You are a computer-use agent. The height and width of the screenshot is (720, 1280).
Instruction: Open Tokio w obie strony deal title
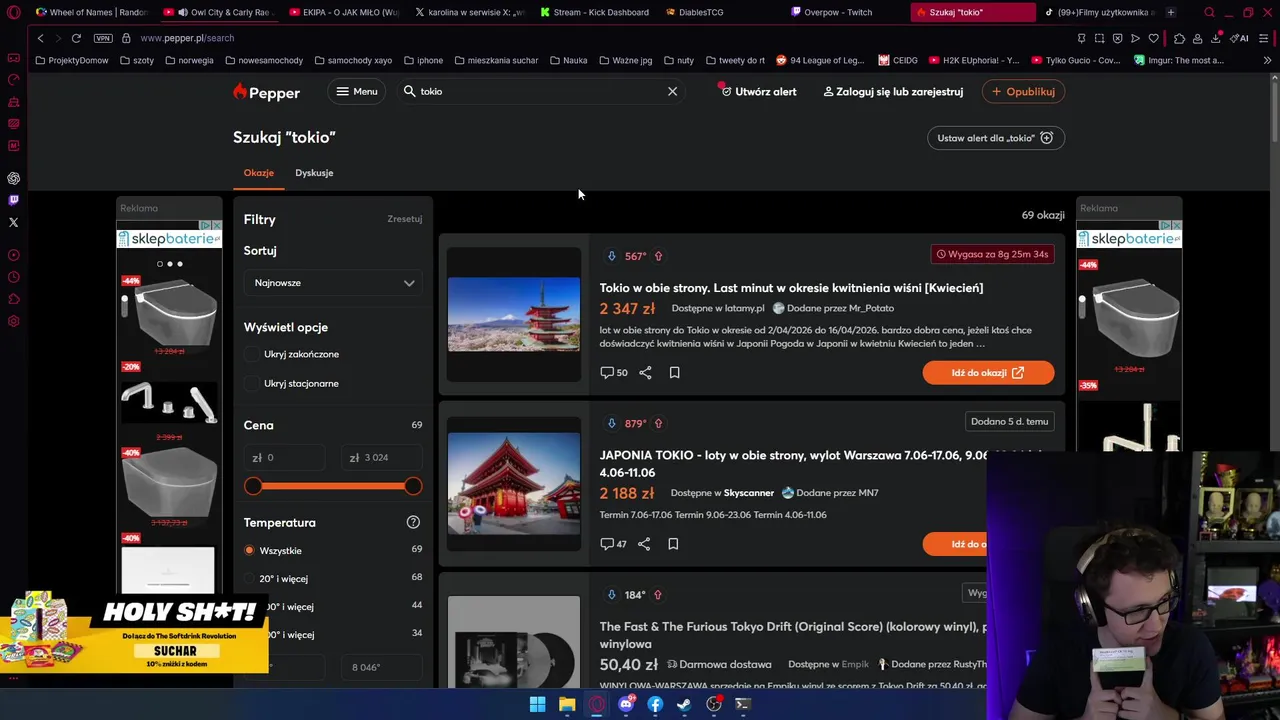791,288
